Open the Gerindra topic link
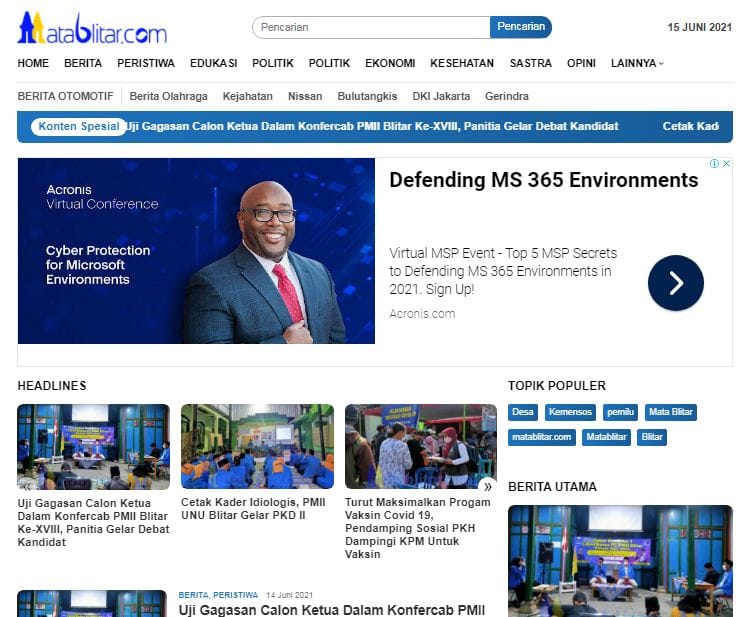Image resolution: width=751 pixels, height=617 pixels. click(x=507, y=96)
